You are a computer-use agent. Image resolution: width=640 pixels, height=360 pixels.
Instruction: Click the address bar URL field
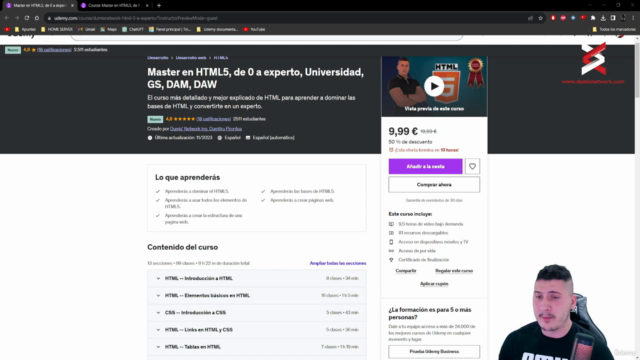click(x=286, y=18)
